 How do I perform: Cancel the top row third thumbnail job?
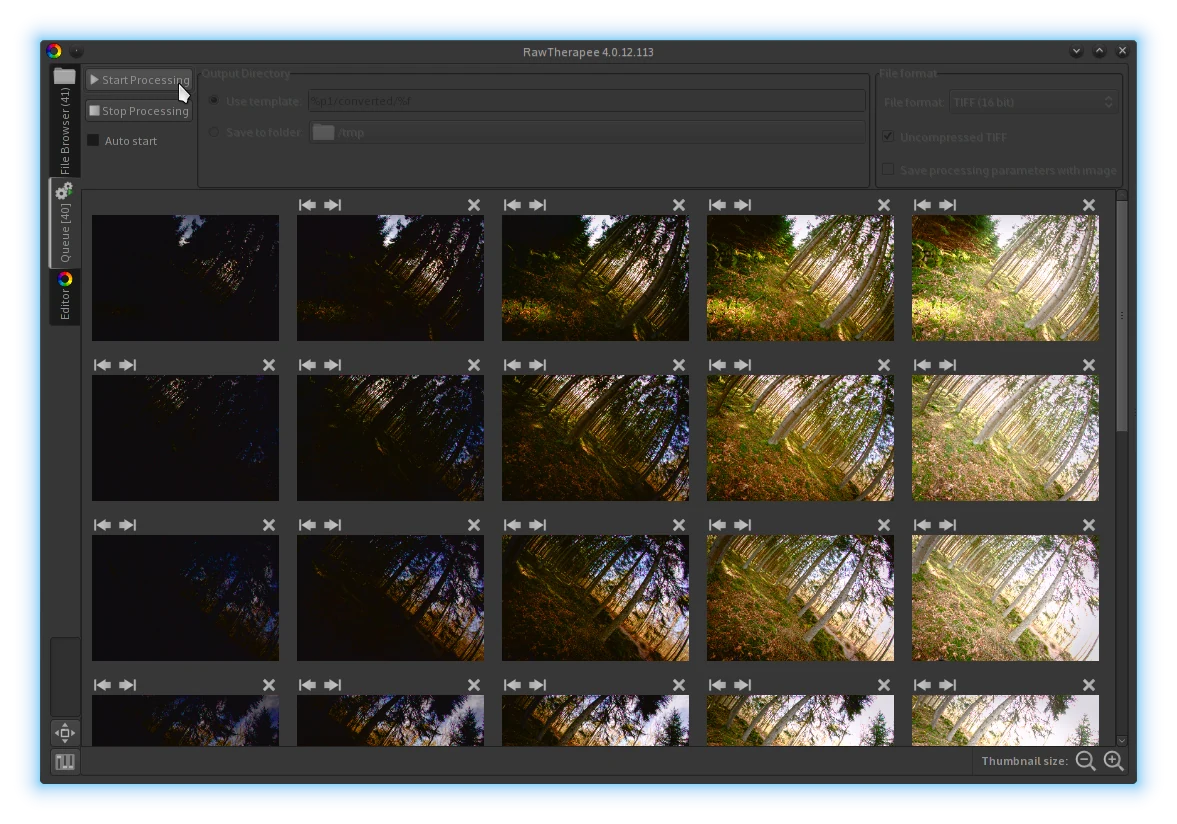pos(679,205)
